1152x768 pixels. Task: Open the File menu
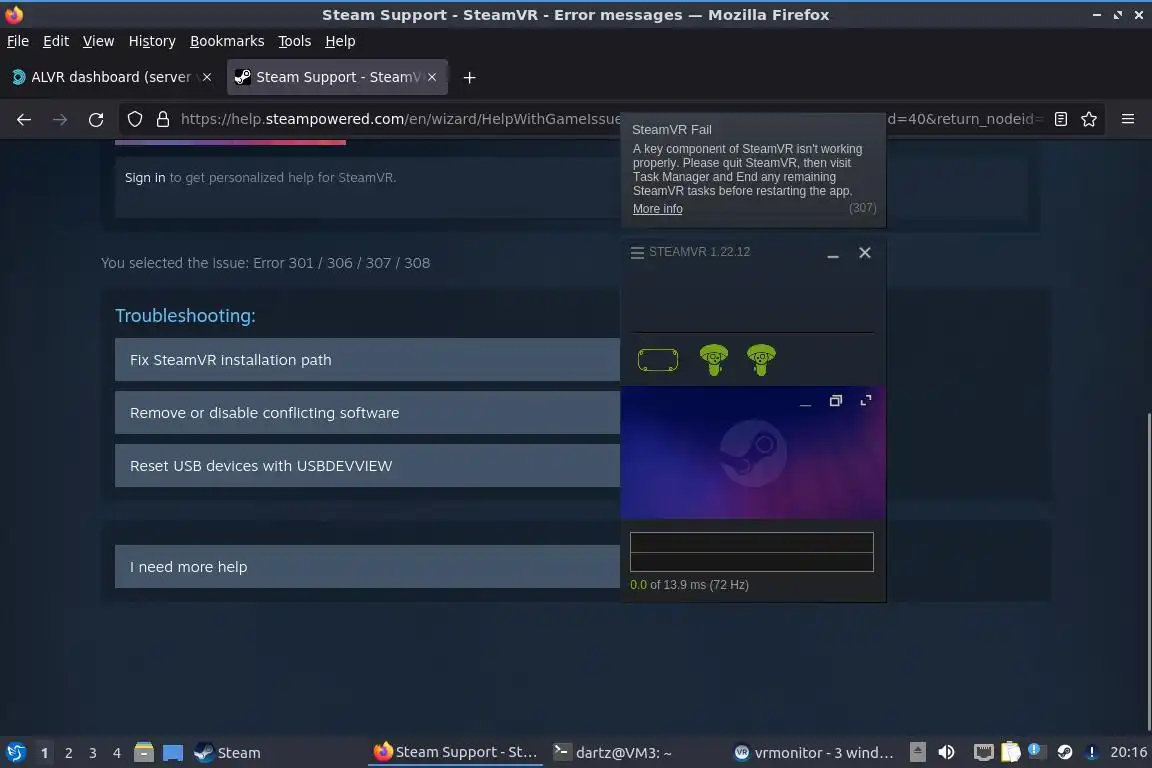click(18, 41)
